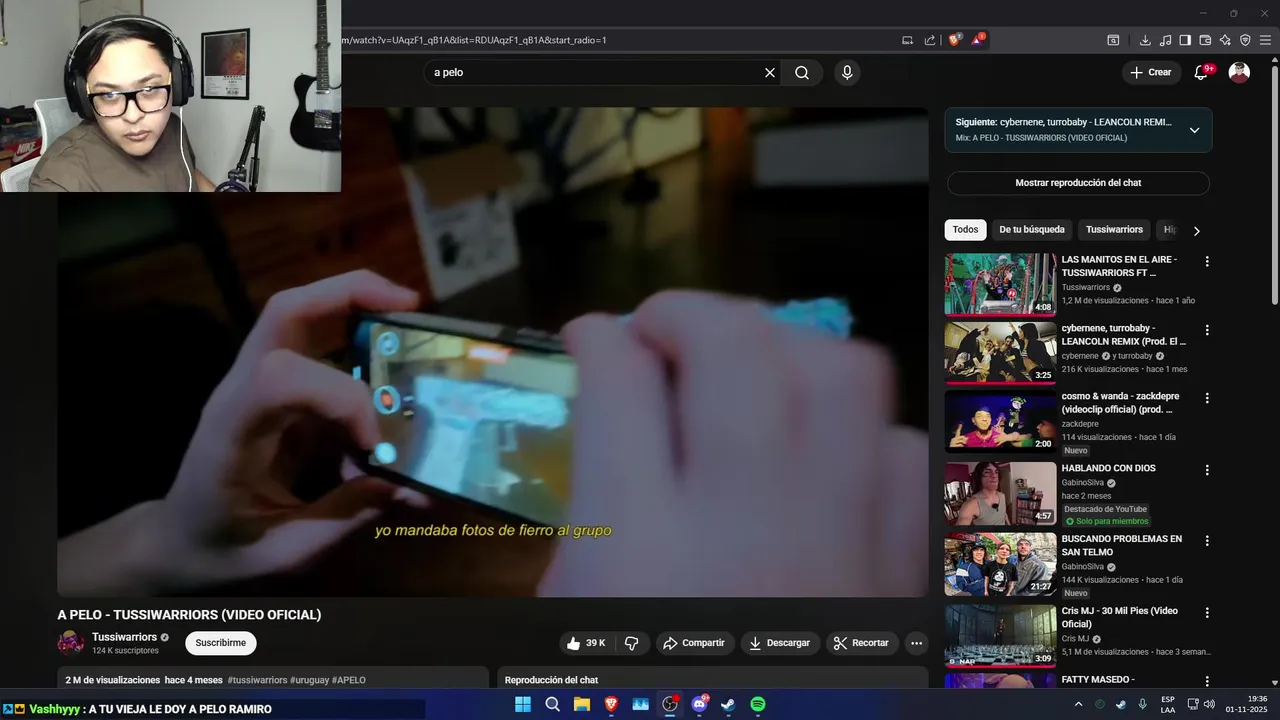Open browser downloads panel
Screen dimensions: 1280x720
1145,40
